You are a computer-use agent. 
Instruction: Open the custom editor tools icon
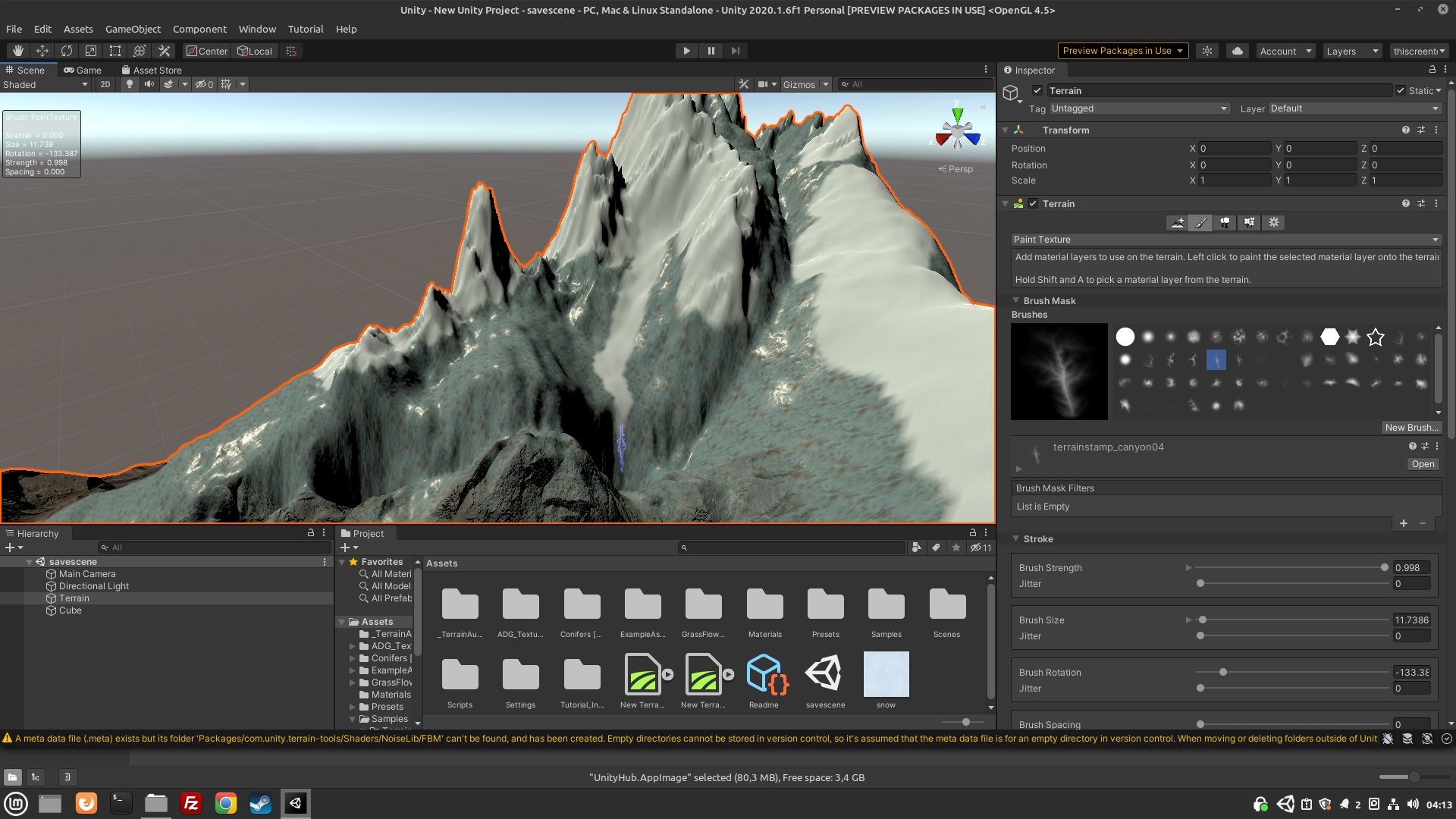(x=164, y=51)
